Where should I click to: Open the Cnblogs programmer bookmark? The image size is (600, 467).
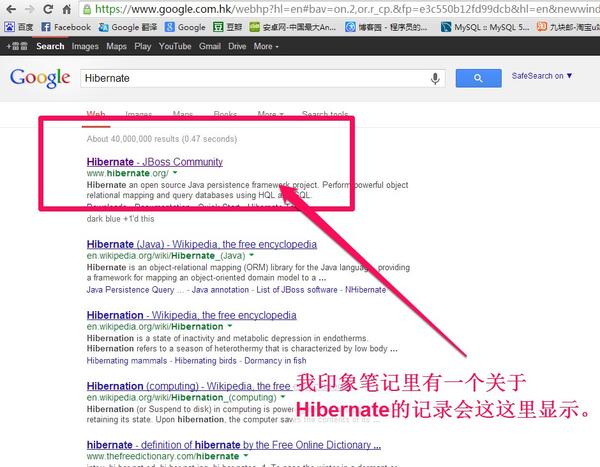pyautogui.click(x=386, y=27)
